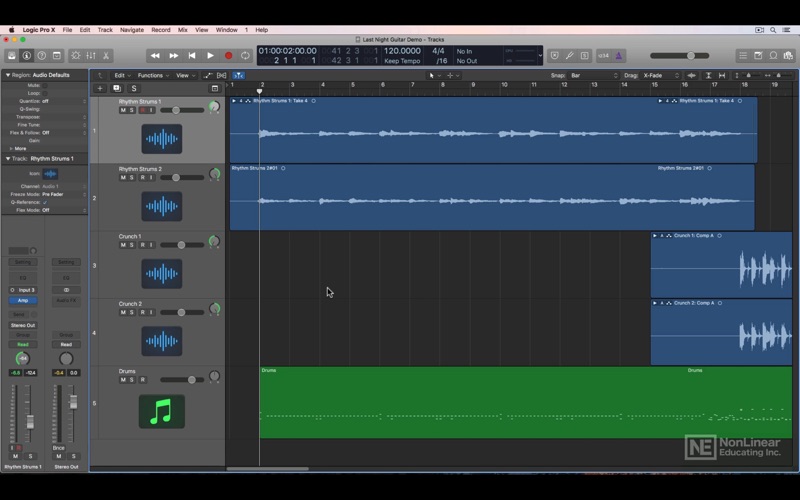Collapse the Region Audio Defaults disclosure triangle
This screenshot has width=800, height=500.
(8, 75)
